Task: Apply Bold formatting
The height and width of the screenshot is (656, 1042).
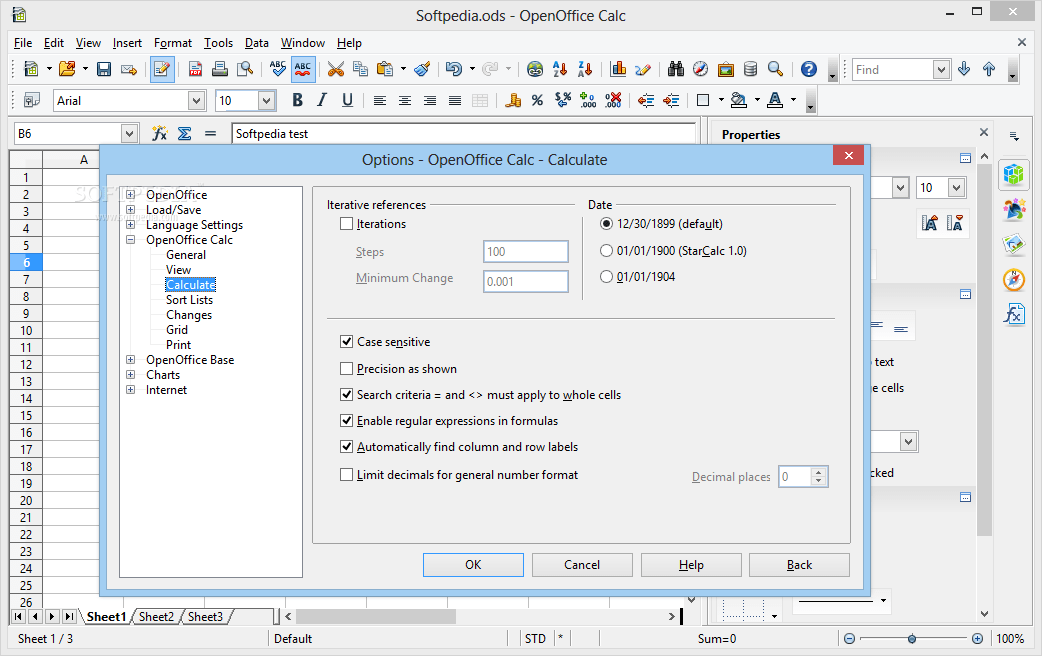Action: 297,100
